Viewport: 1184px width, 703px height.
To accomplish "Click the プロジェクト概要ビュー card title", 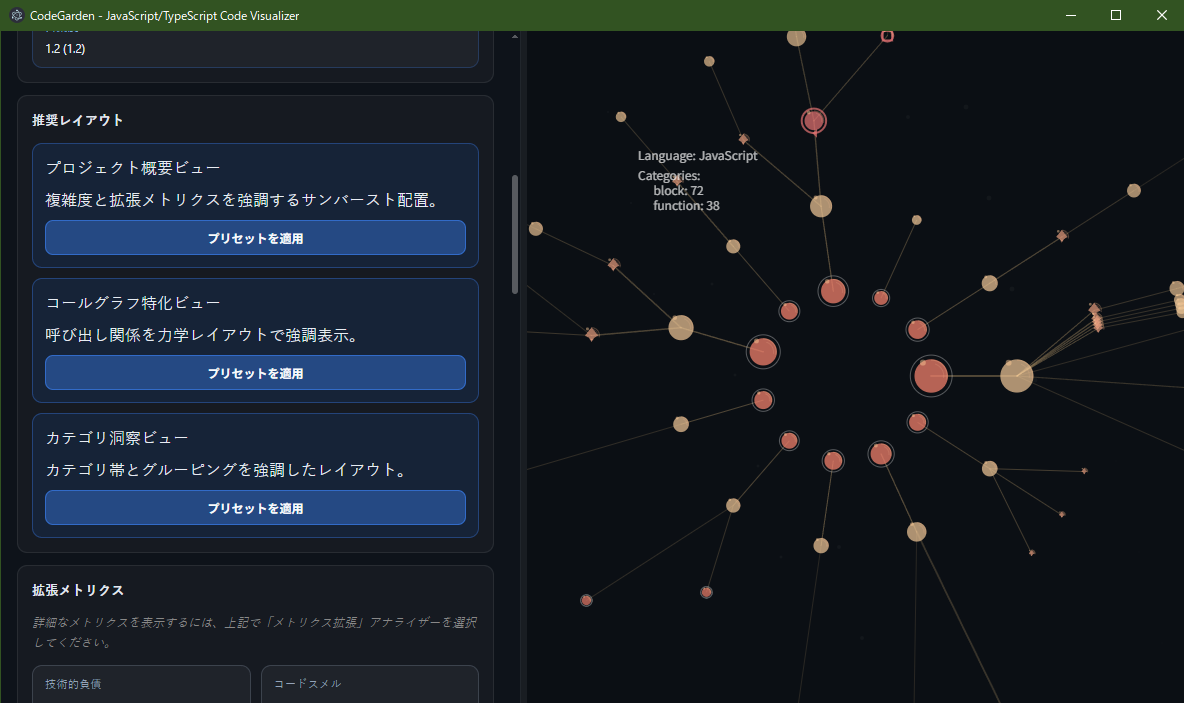I will point(133,168).
